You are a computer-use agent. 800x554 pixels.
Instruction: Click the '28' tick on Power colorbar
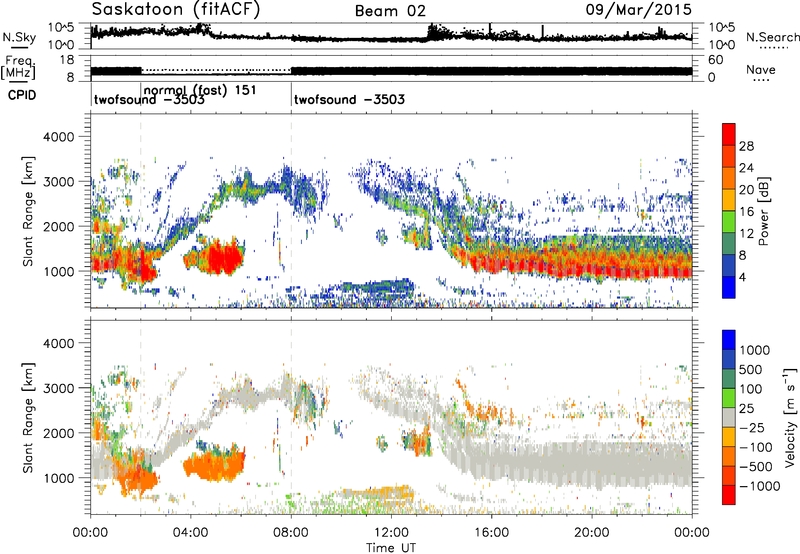point(746,146)
